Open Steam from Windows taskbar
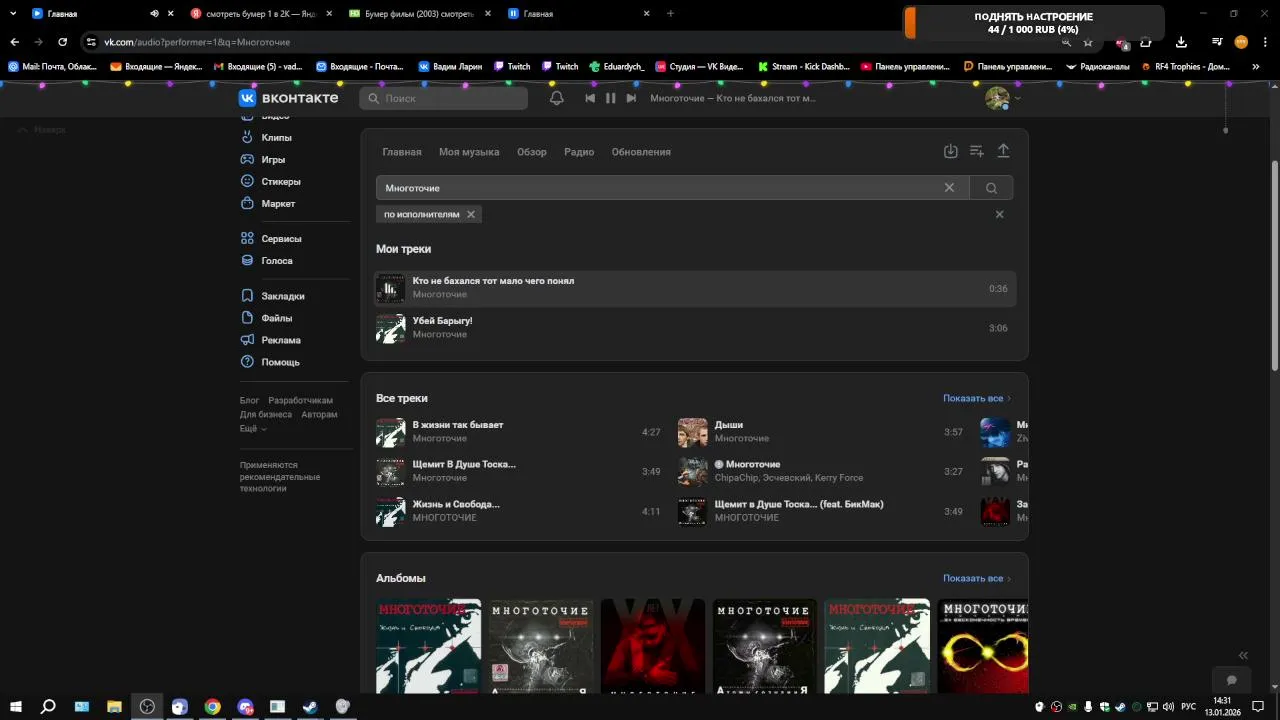The width and height of the screenshot is (1280, 720). (310, 706)
